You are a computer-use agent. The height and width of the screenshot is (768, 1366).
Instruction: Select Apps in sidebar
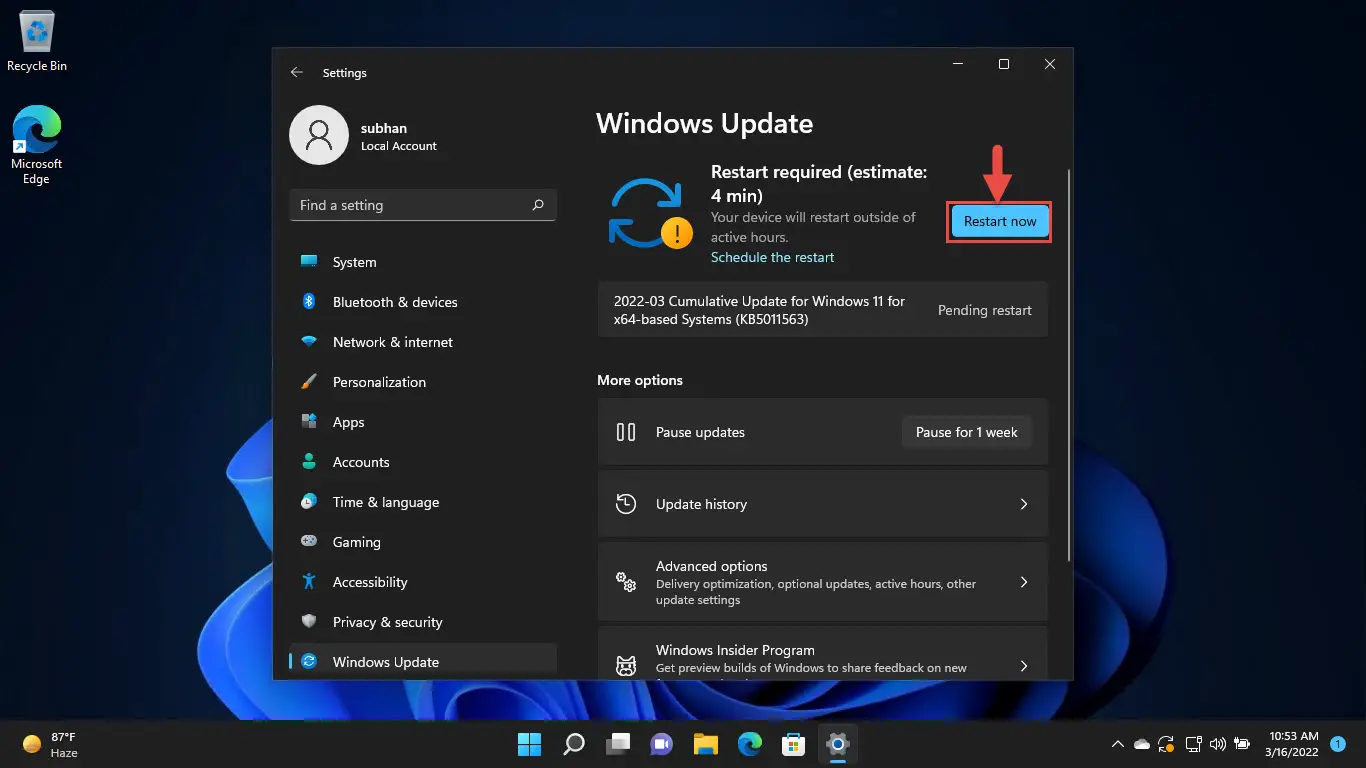422,422
